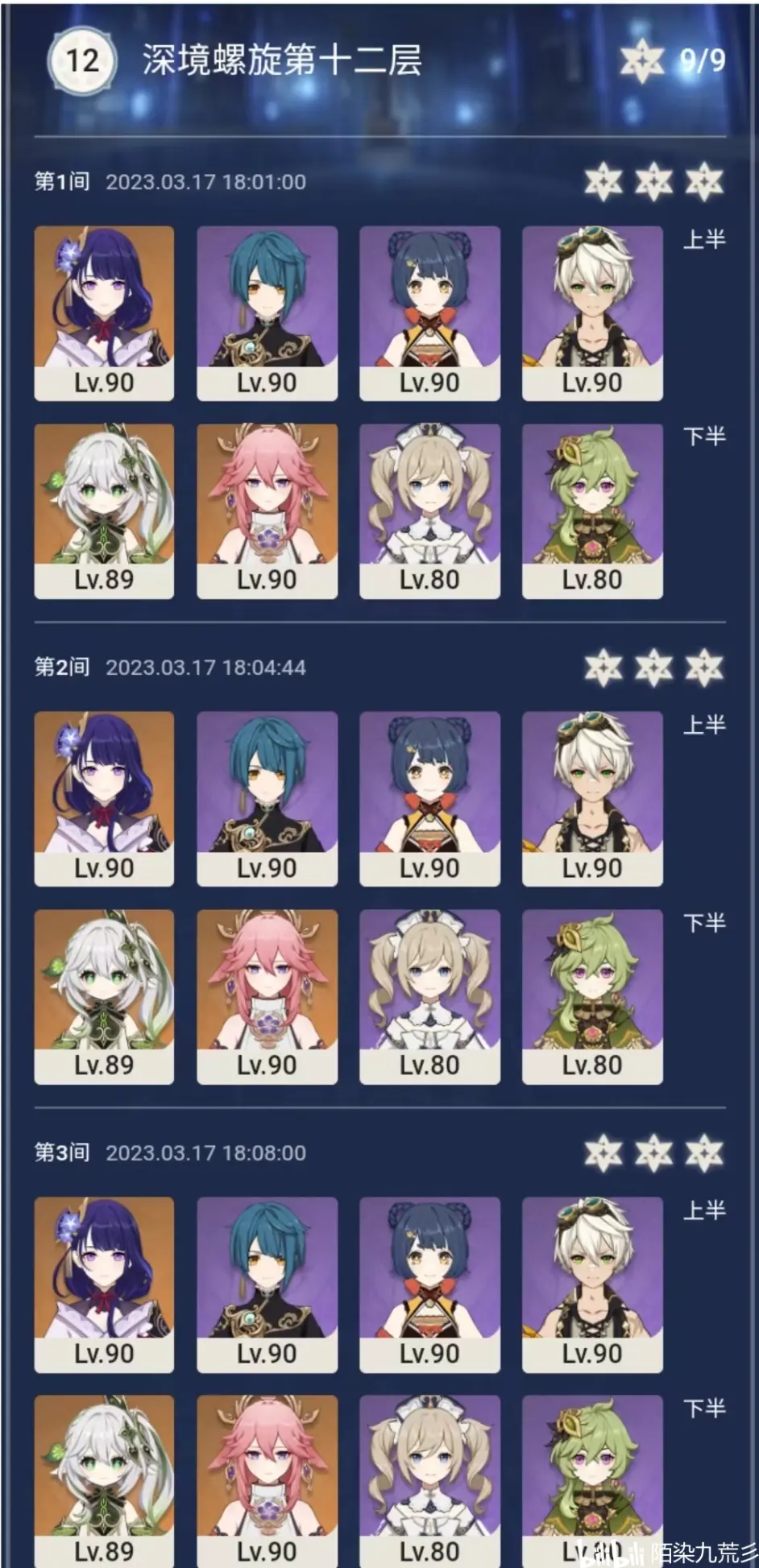The height and width of the screenshot is (1568, 759).
Task: Click the 9/9 star total icon
Action: pyautogui.click(x=642, y=60)
